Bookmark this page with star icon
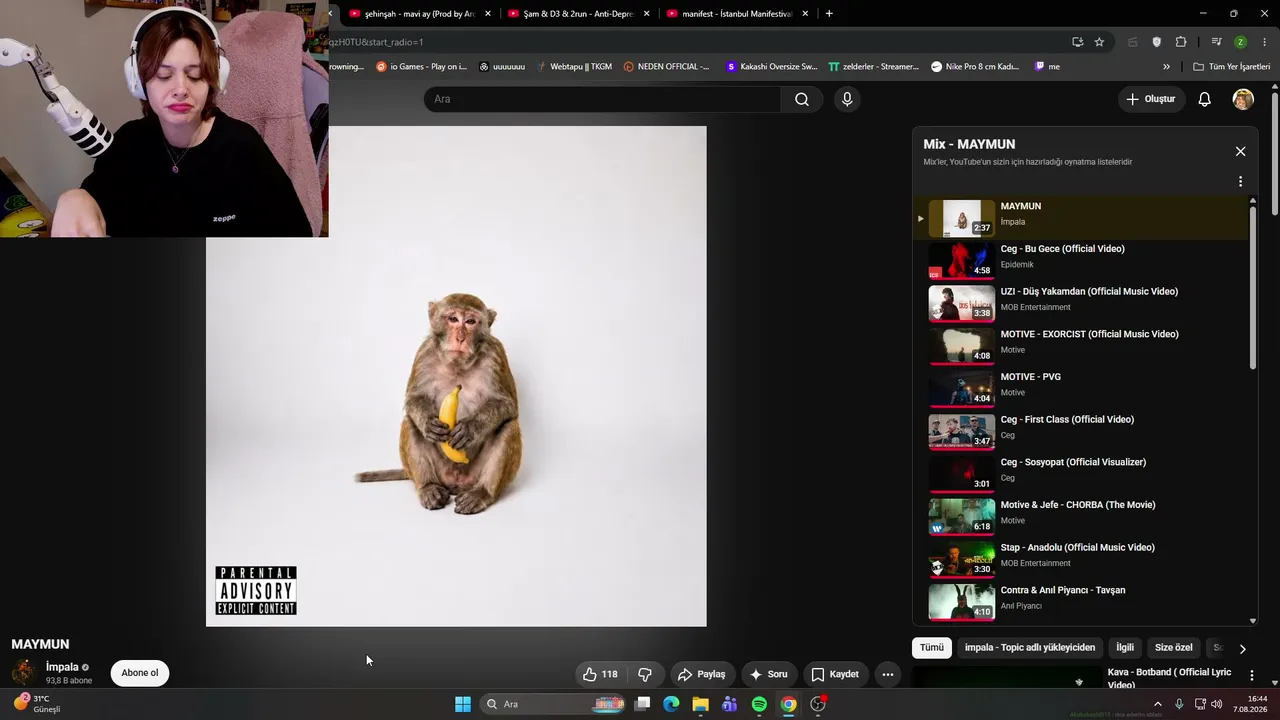 click(1099, 42)
